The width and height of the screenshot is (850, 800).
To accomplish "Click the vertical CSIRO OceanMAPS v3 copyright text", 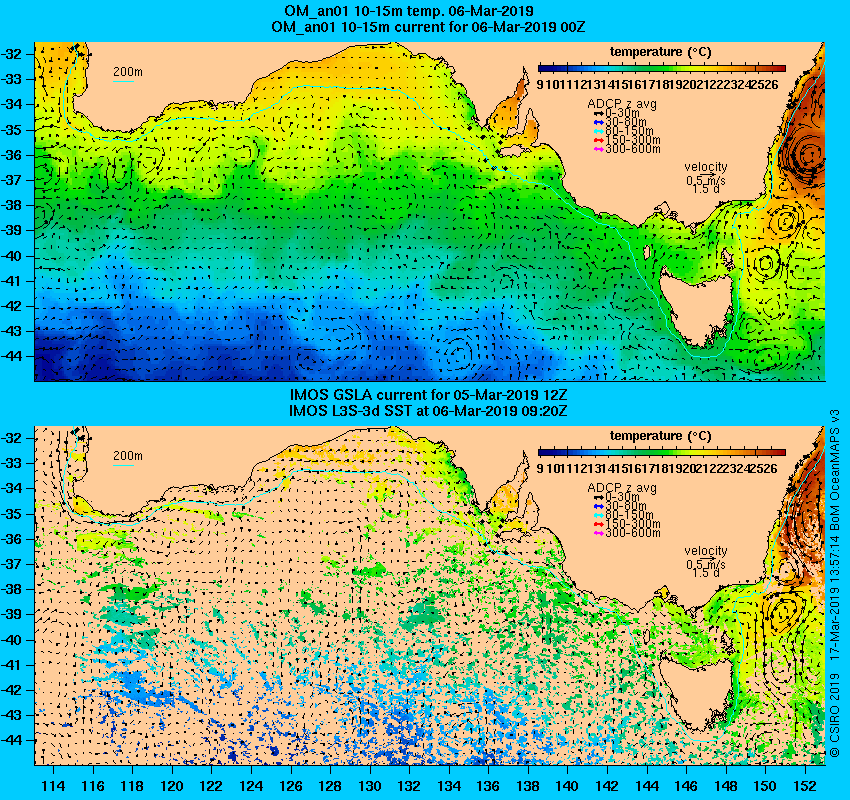I will point(835,583).
